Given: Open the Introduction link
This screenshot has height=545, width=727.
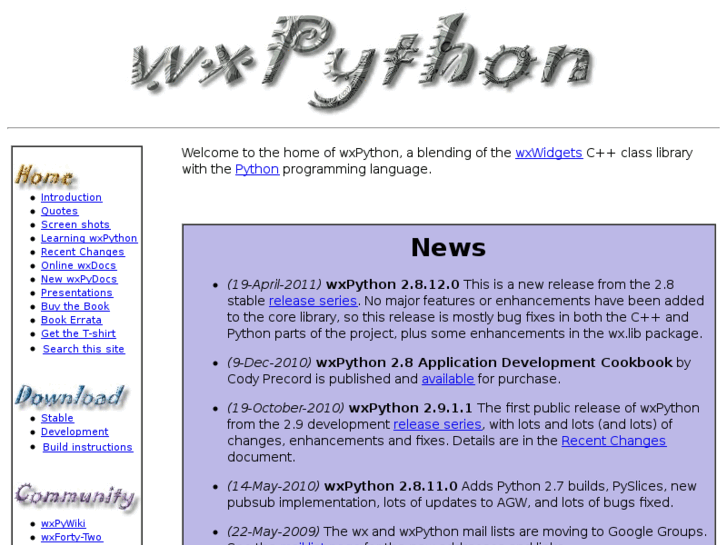Looking at the screenshot, I should 71,197.
